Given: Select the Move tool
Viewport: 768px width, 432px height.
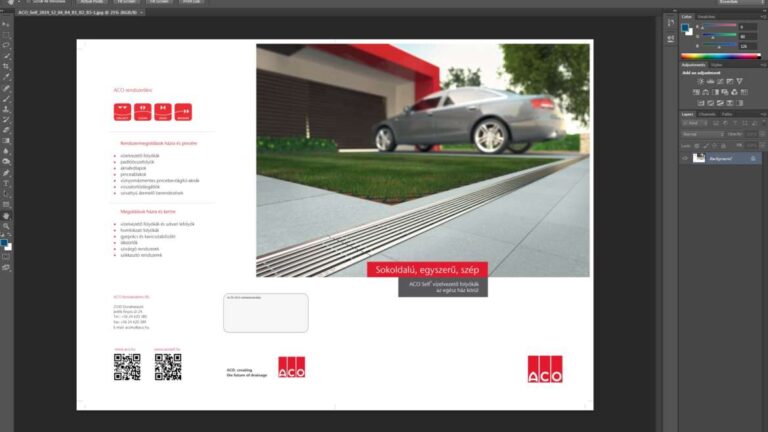Looking at the screenshot, I should pos(6,24).
